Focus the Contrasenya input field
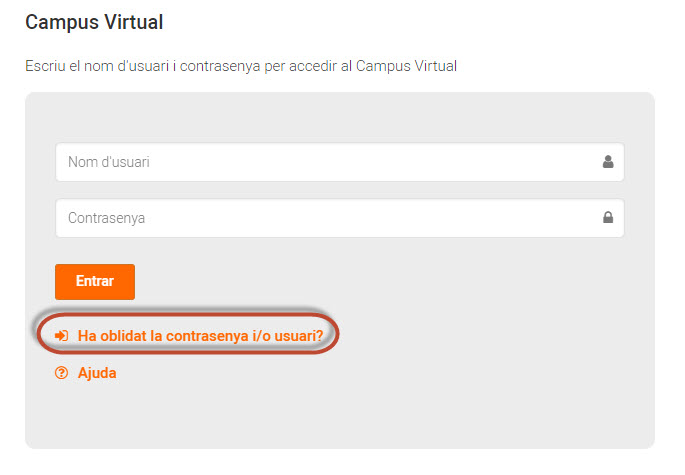685x475 pixels. pos(339,218)
